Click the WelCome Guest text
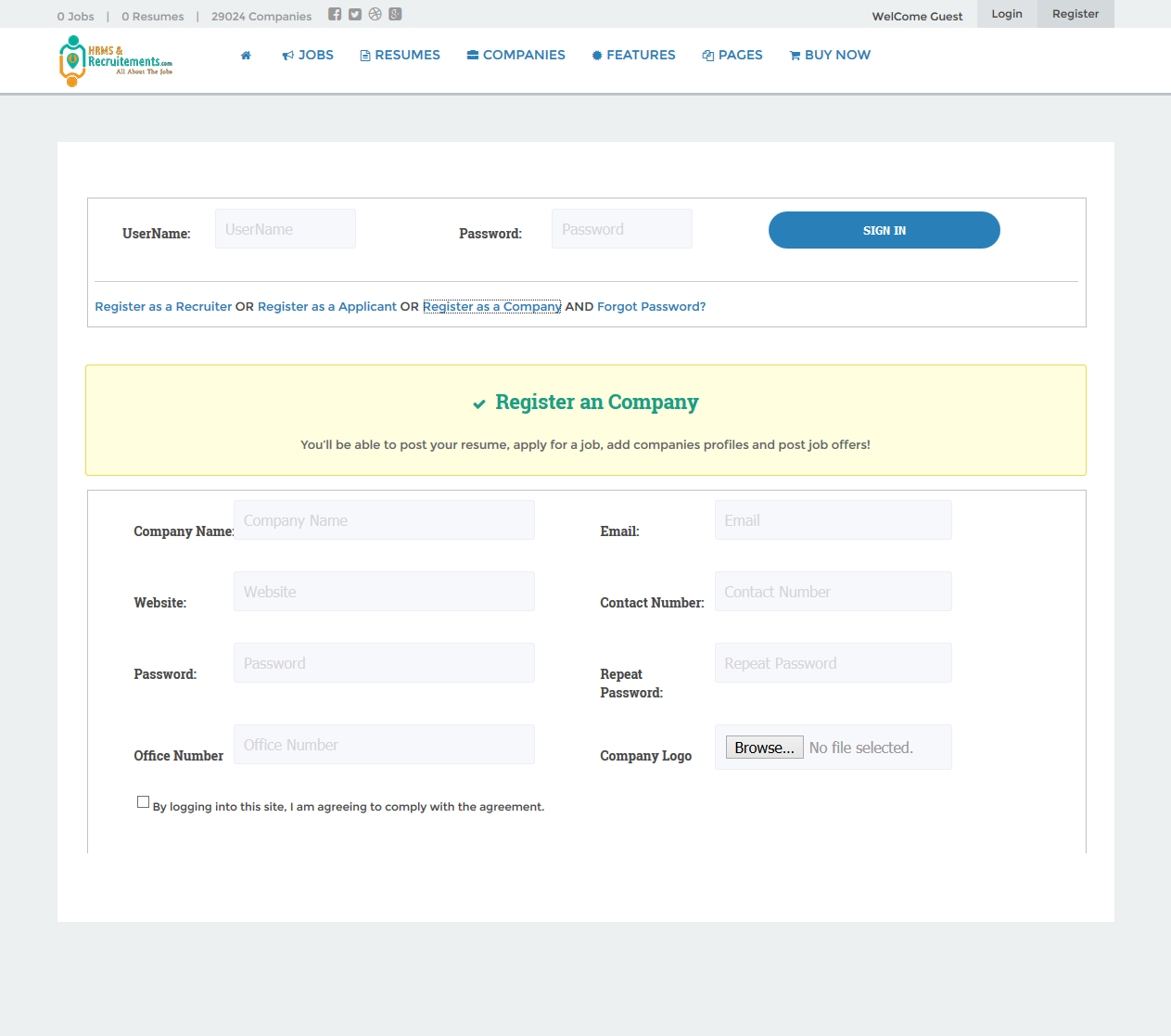The height and width of the screenshot is (1036, 1171). click(x=917, y=17)
